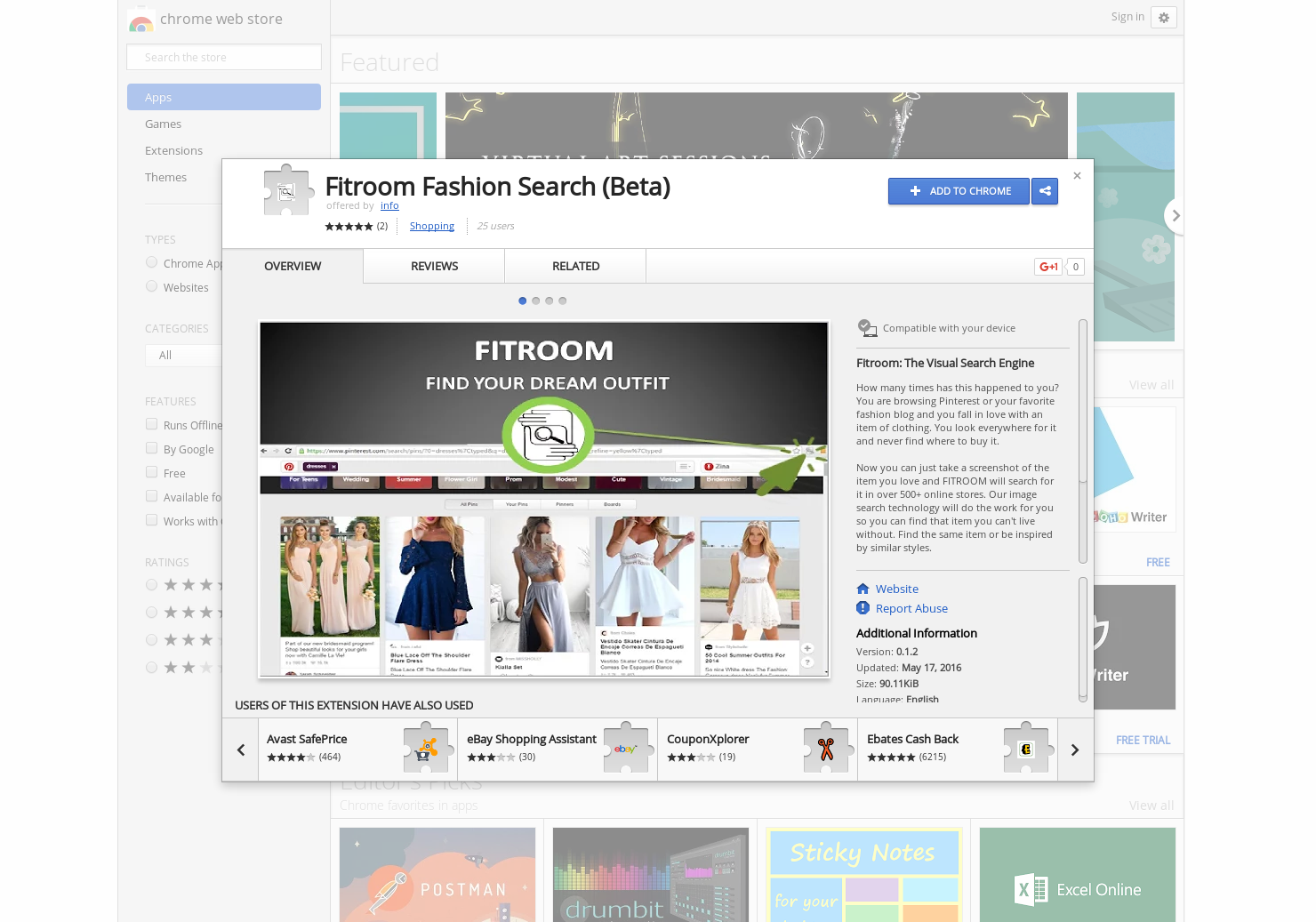The image size is (1316, 922).
Task: Enable the Free filter checkbox
Action: 151,471
